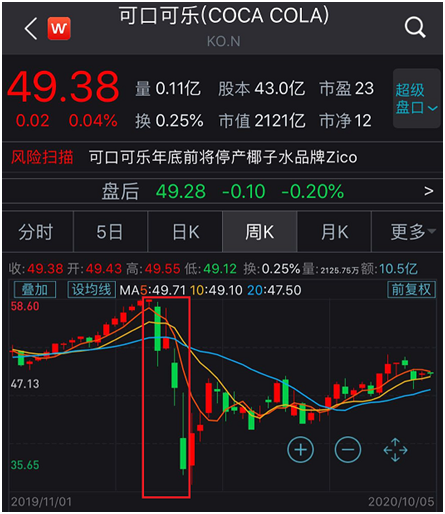Tap the 0.02 price change value
Viewport: 445px width, 514px height.
32,120
